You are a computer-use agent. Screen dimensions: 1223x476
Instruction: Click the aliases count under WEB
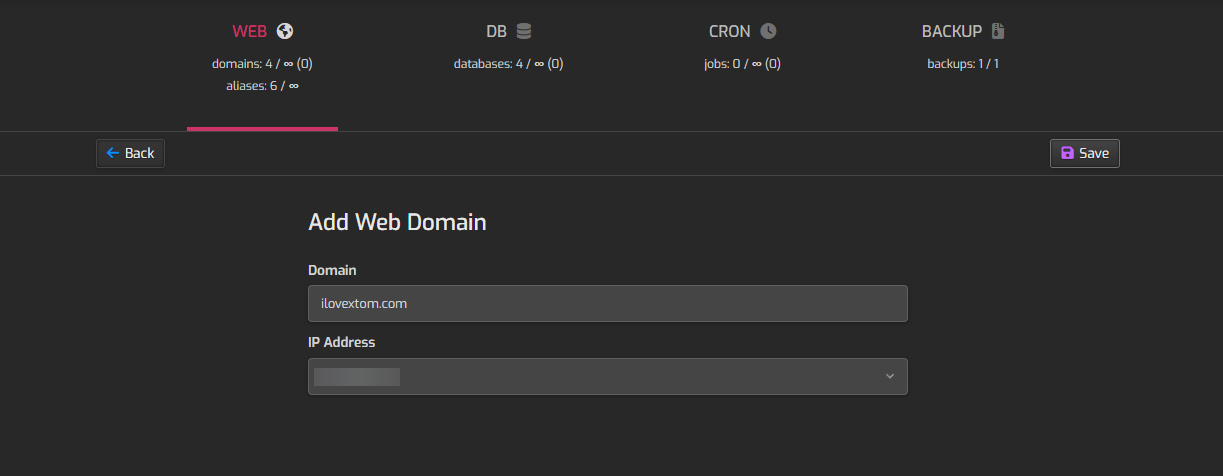click(x=262, y=86)
